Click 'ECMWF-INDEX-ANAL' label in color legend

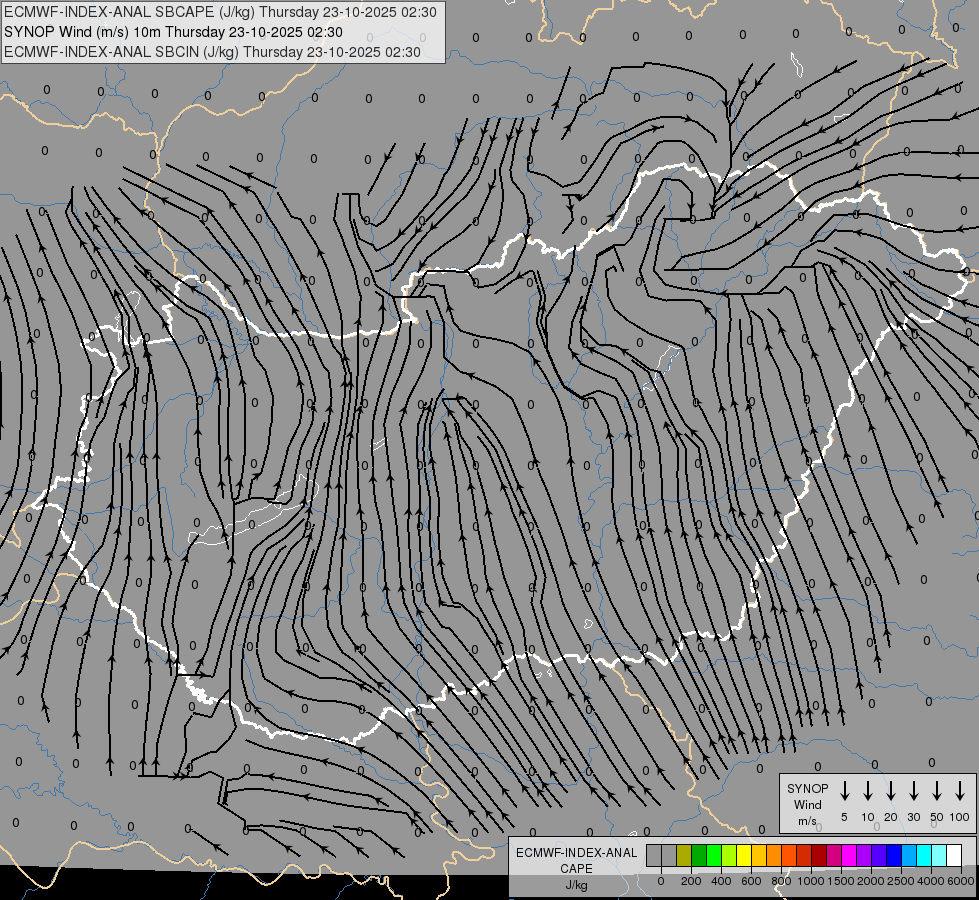[576, 853]
